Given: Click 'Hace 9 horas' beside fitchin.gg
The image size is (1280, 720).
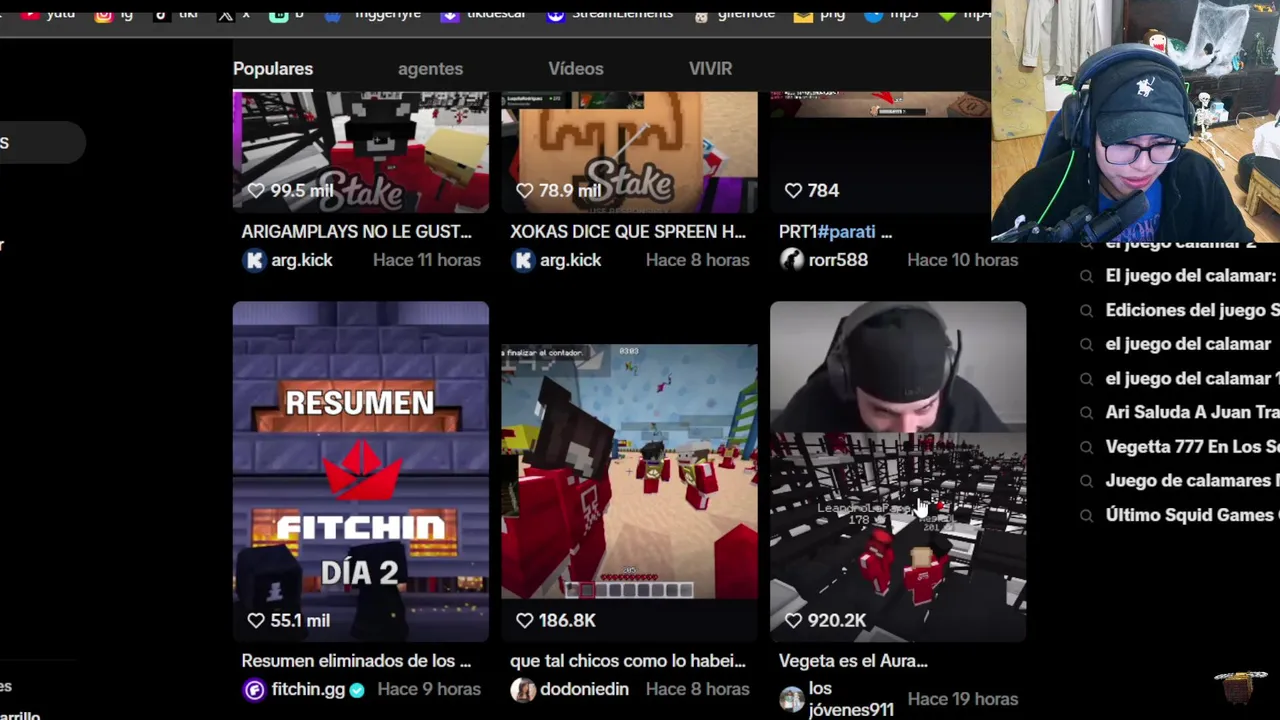Looking at the screenshot, I should [429, 689].
